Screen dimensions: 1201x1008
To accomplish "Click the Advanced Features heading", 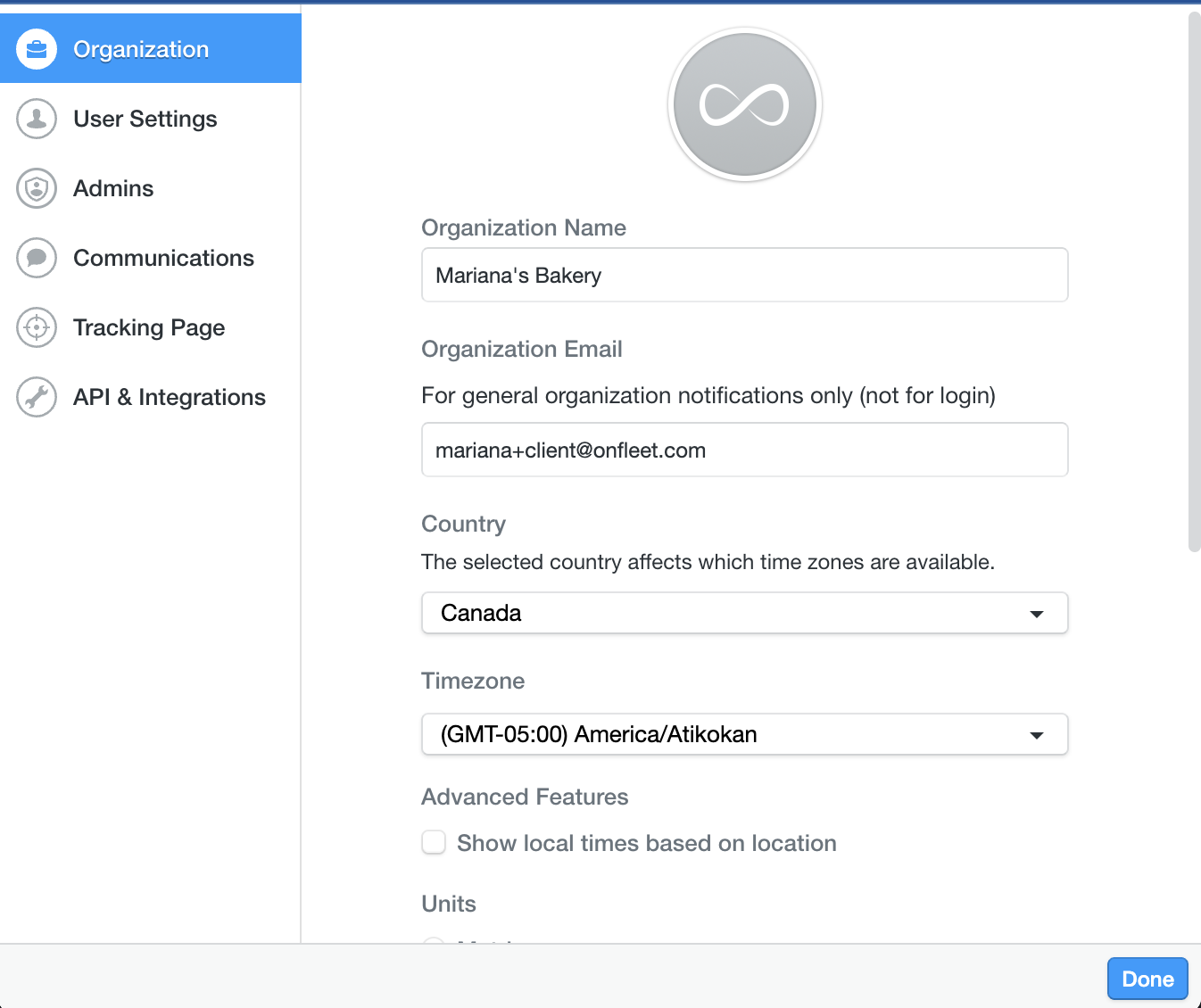I will (525, 797).
